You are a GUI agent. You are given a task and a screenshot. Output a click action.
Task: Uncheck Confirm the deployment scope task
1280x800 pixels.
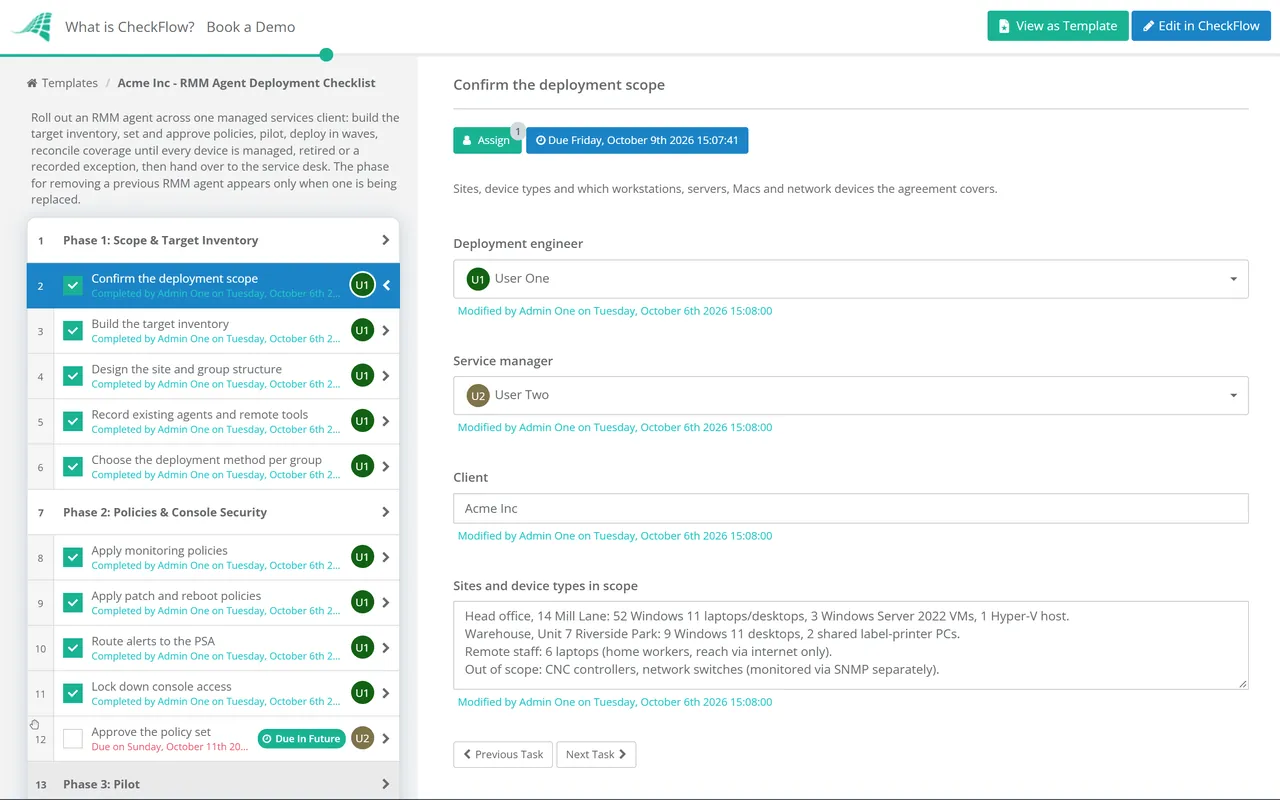pyautogui.click(x=73, y=285)
